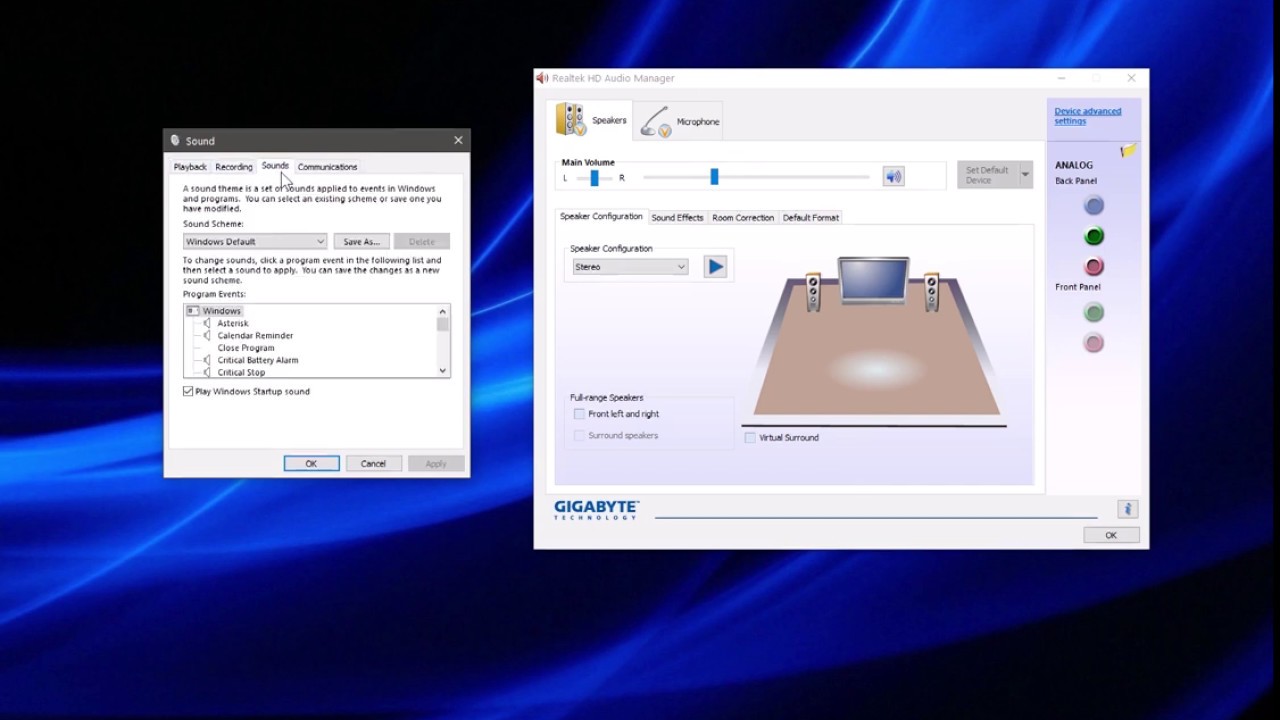Open the Default Format tab
The width and height of the screenshot is (1280, 720).
(811, 217)
